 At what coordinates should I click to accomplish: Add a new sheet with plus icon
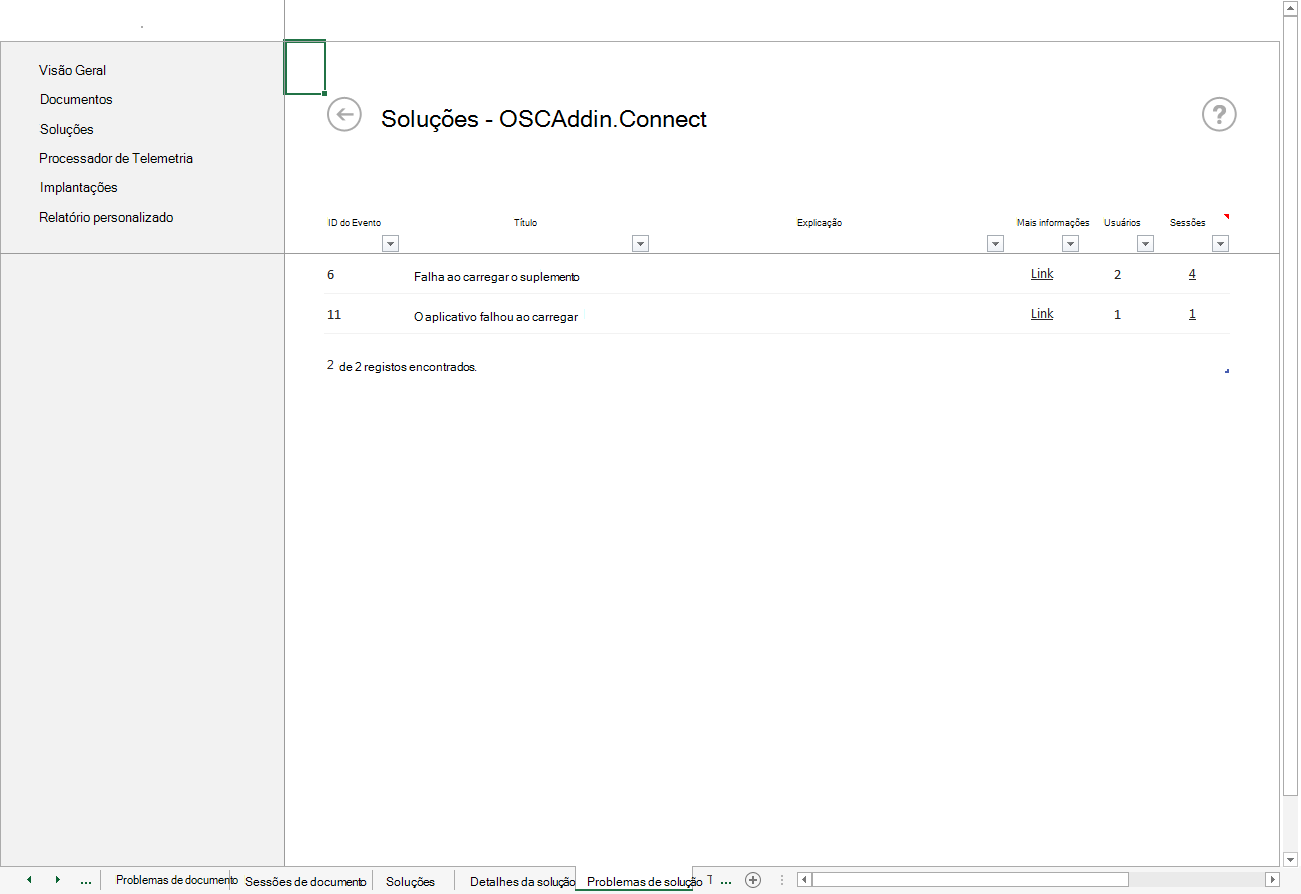753,880
